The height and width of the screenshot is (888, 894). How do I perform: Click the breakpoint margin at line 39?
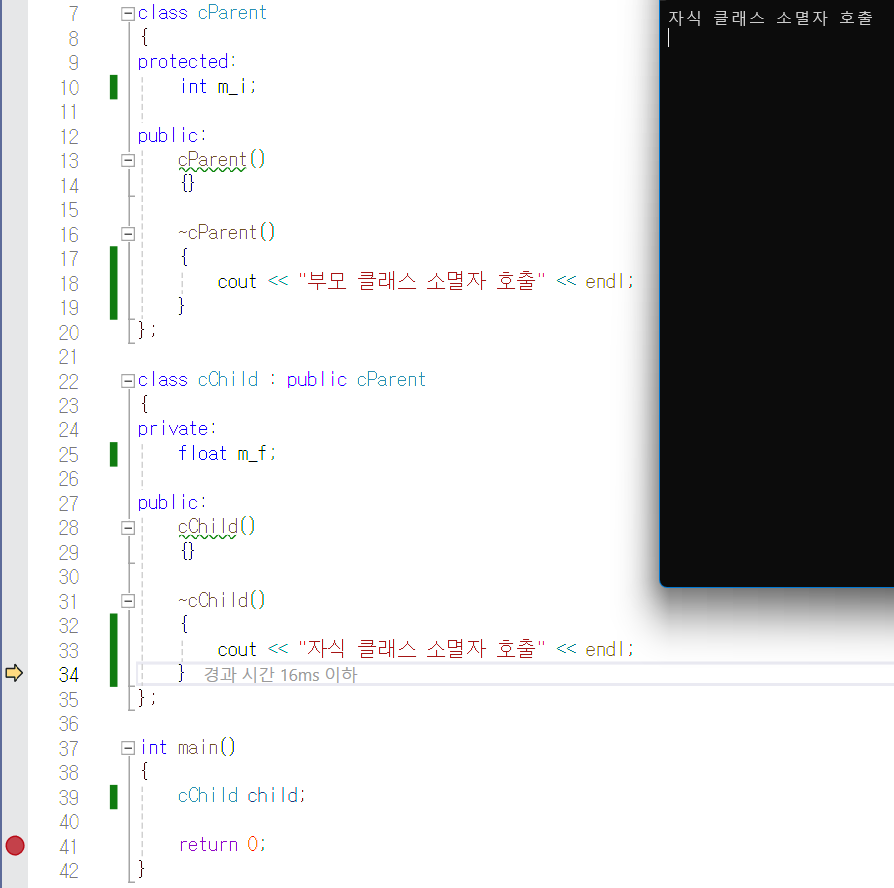tap(15, 797)
